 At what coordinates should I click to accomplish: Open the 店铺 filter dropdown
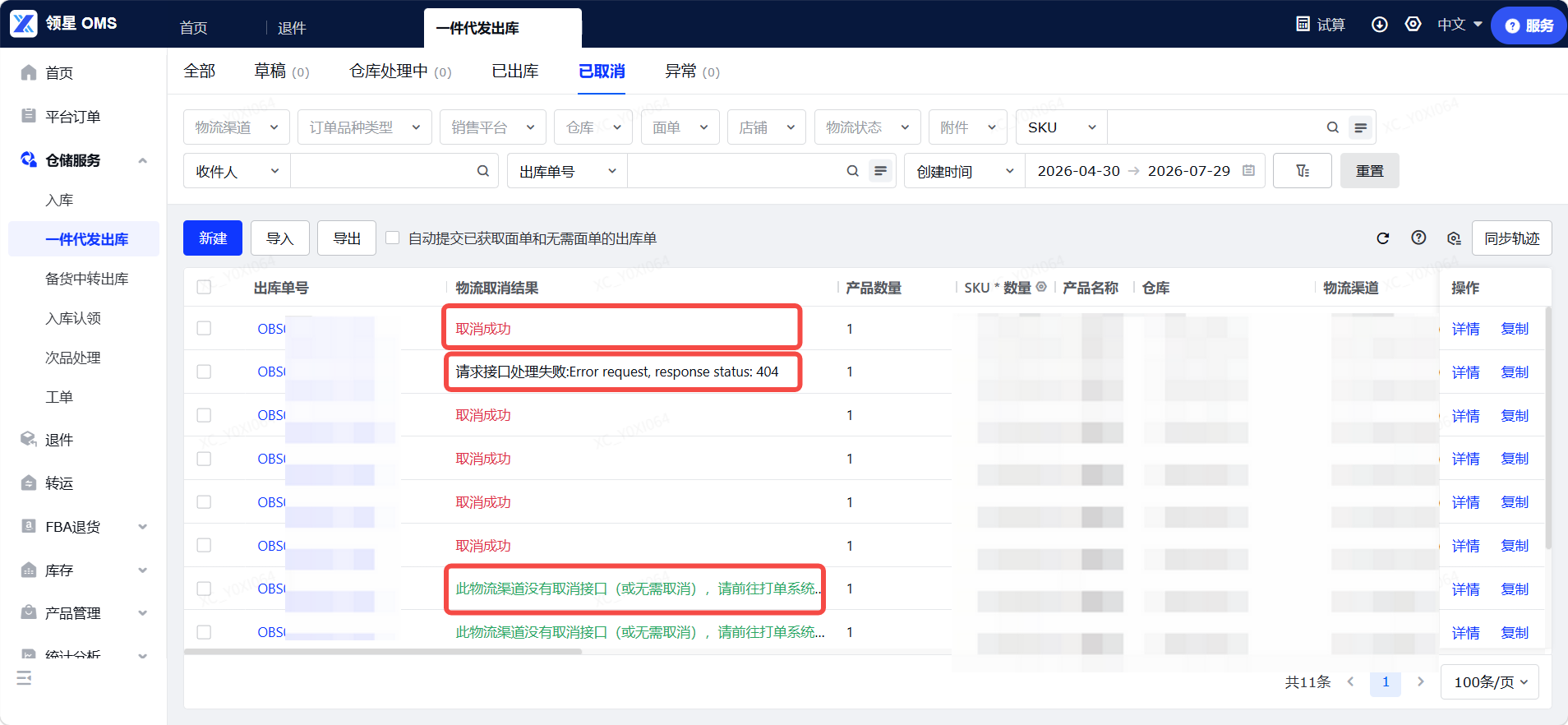(x=767, y=127)
